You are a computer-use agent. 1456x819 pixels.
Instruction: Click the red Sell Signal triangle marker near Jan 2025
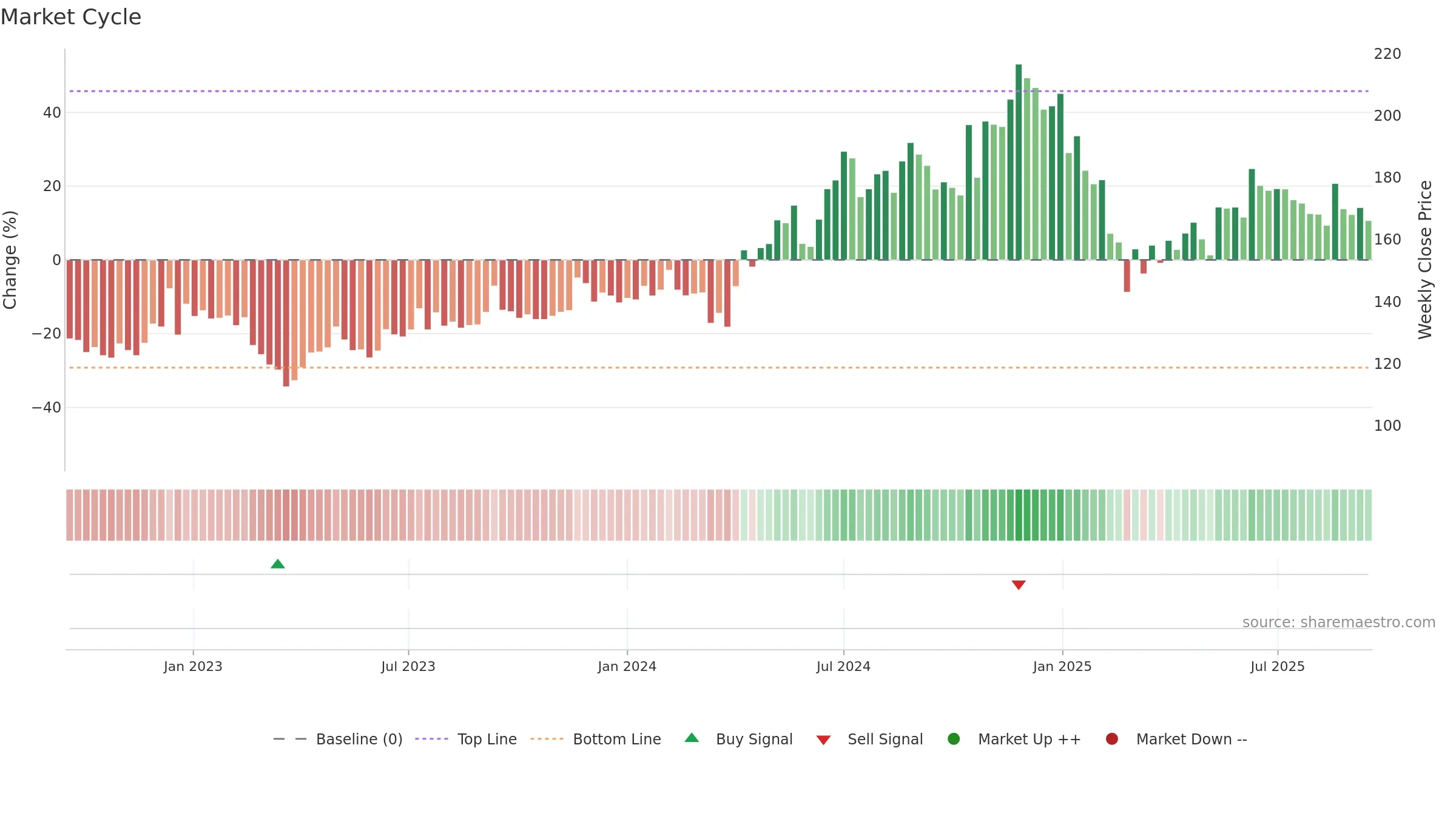pos(1019,585)
